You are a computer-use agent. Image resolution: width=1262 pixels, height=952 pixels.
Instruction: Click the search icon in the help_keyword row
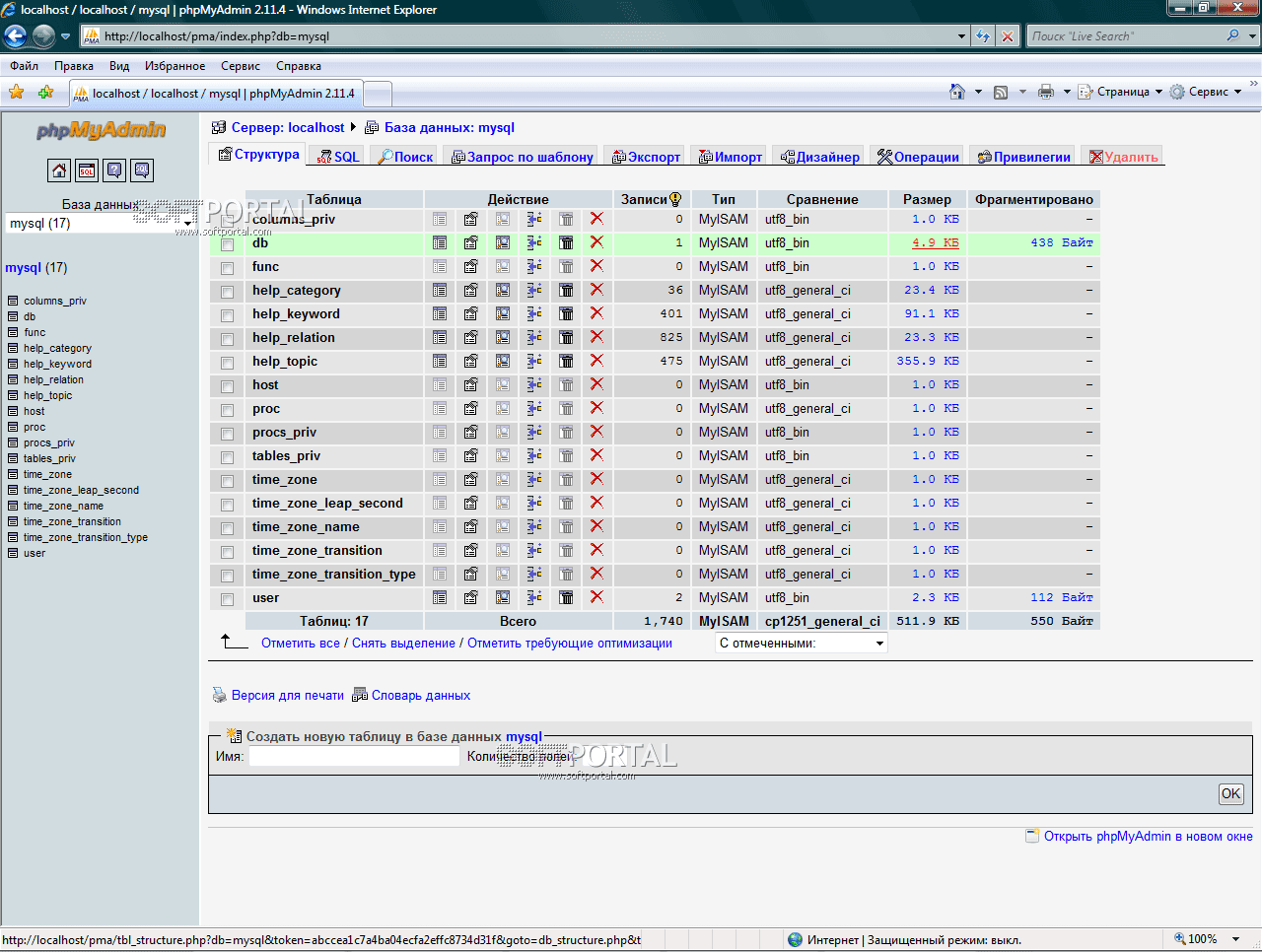coord(503,313)
